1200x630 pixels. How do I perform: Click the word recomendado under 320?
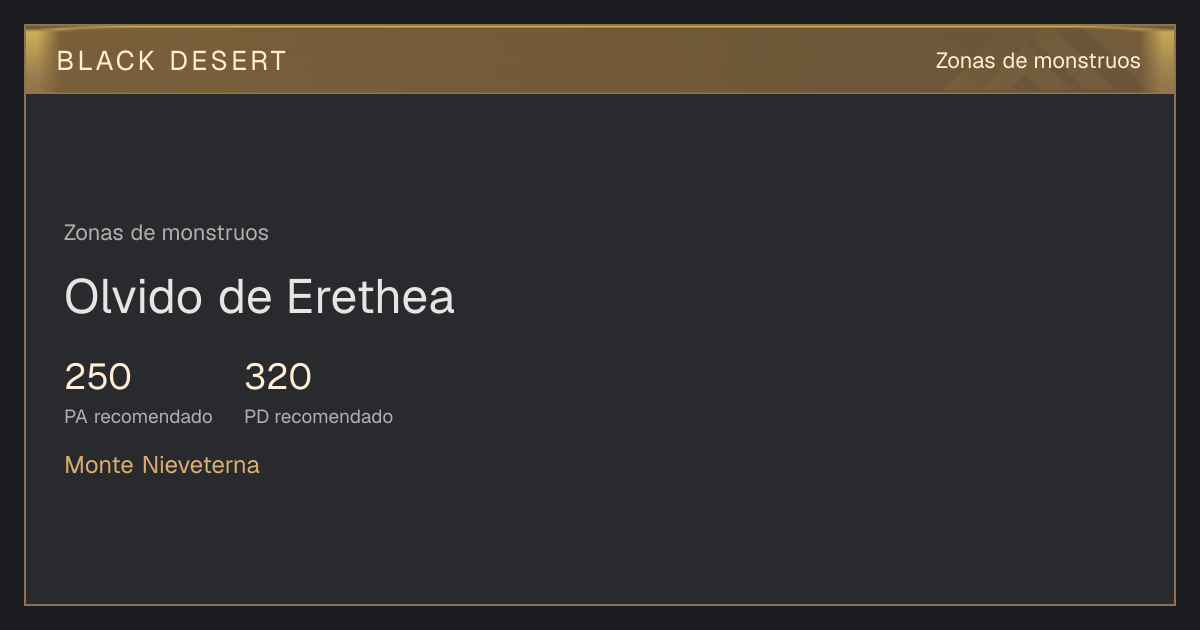point(333,417)
